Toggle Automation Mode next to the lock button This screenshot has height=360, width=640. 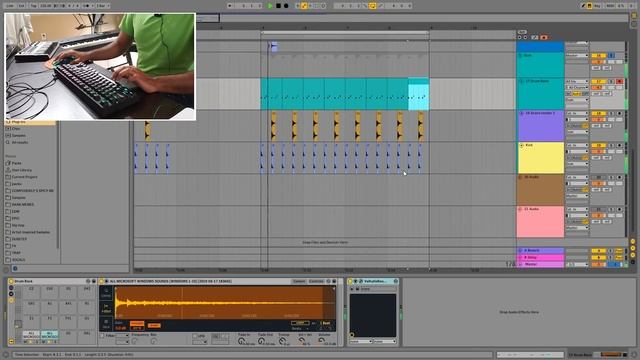coord(535,38)
